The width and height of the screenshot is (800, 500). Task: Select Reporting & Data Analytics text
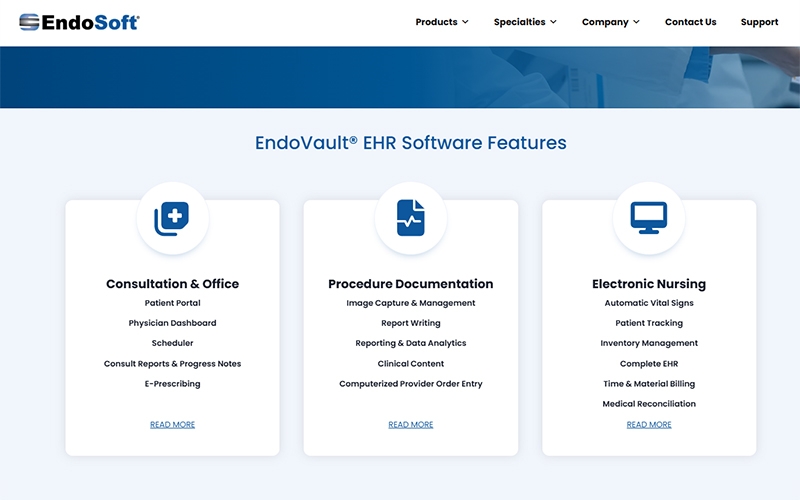411,343
